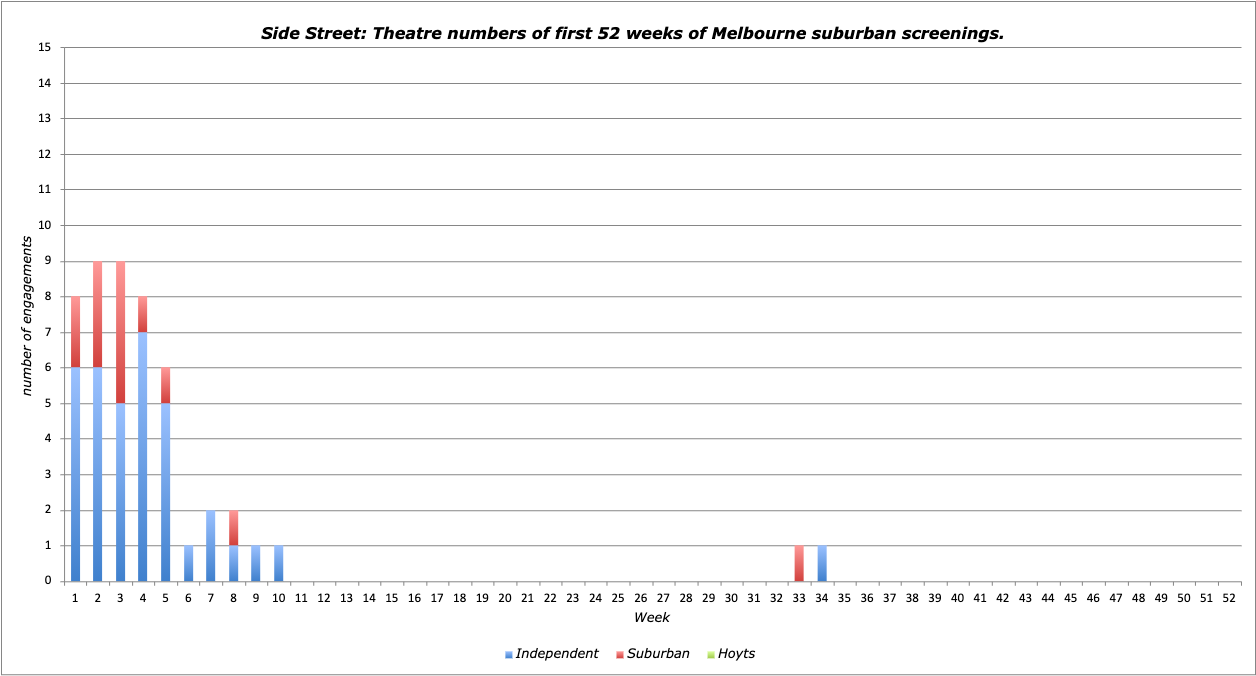Click the Suburban legend label
This screenshot has width=1256, height=676.
pos(659,654)
